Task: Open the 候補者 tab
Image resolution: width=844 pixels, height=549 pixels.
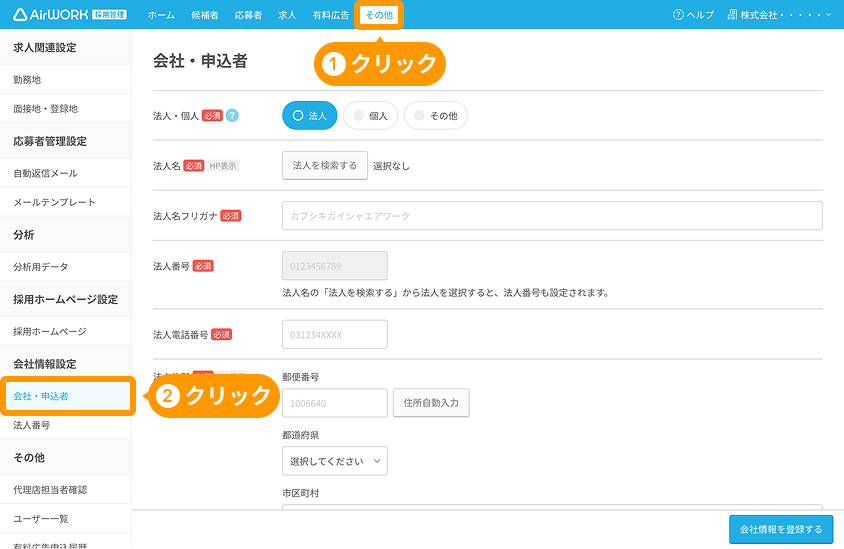Action: coord(205,15)
